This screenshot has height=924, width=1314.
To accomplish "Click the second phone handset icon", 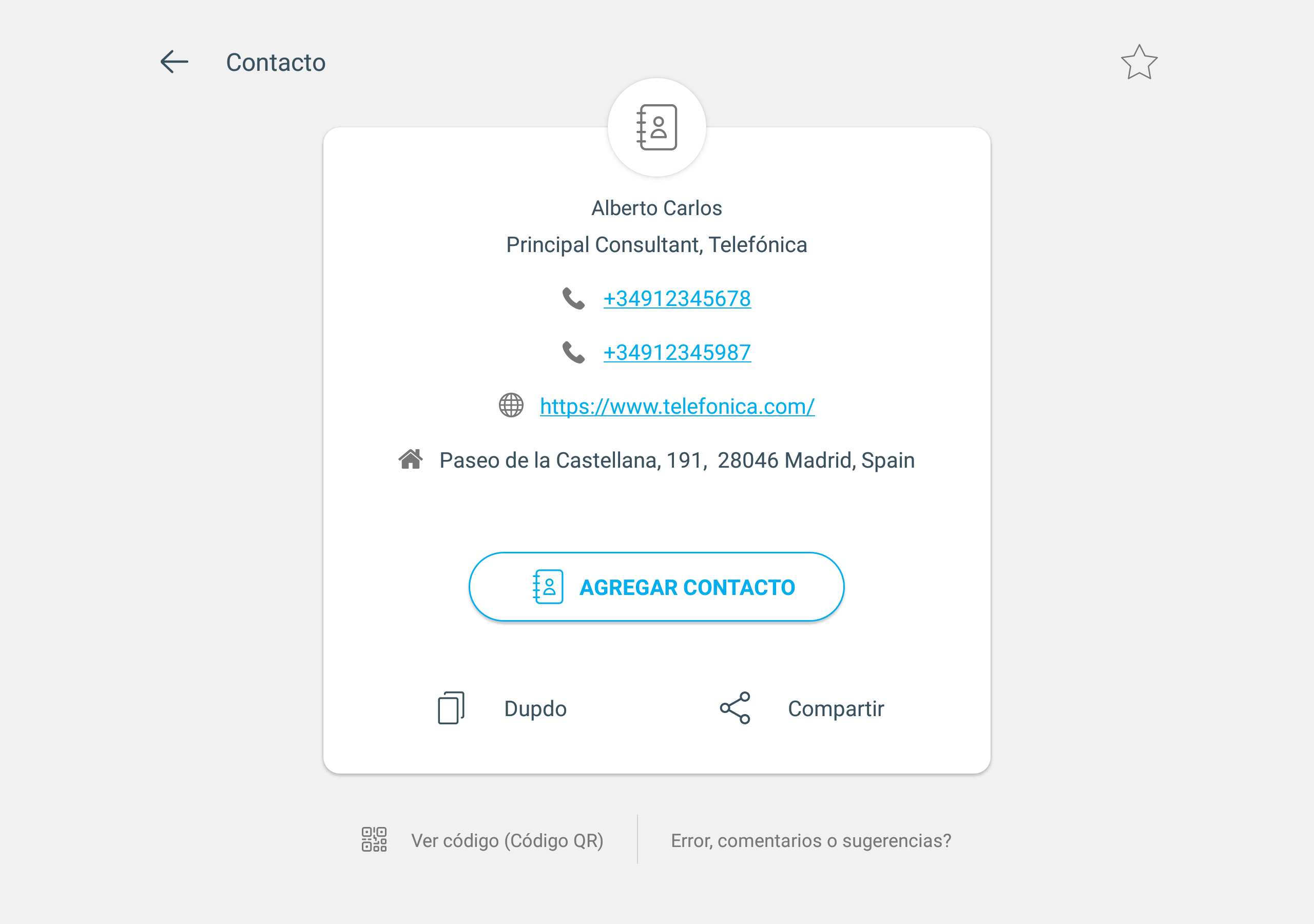I will [x=573, y=352].
